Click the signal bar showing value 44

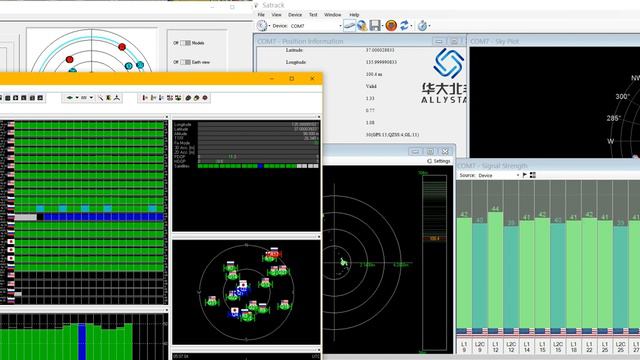pos(495,269)
